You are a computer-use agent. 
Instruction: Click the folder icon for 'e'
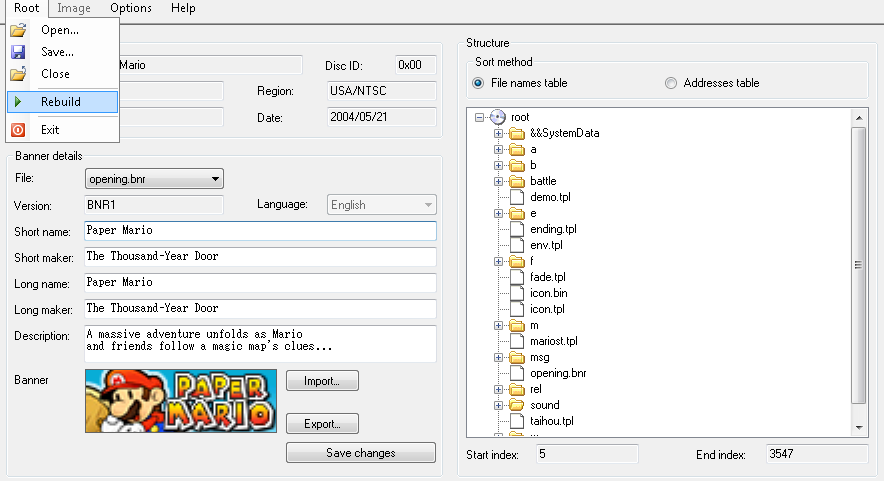(517, 213)
